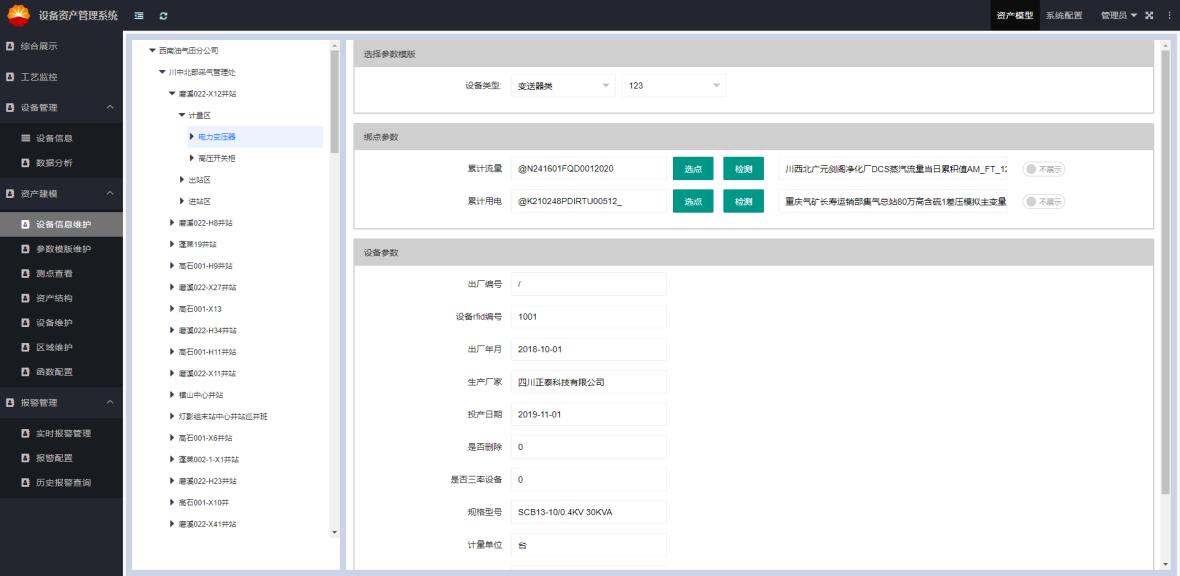Click 检测 button for 累计用电

click(x=743, y=201)
